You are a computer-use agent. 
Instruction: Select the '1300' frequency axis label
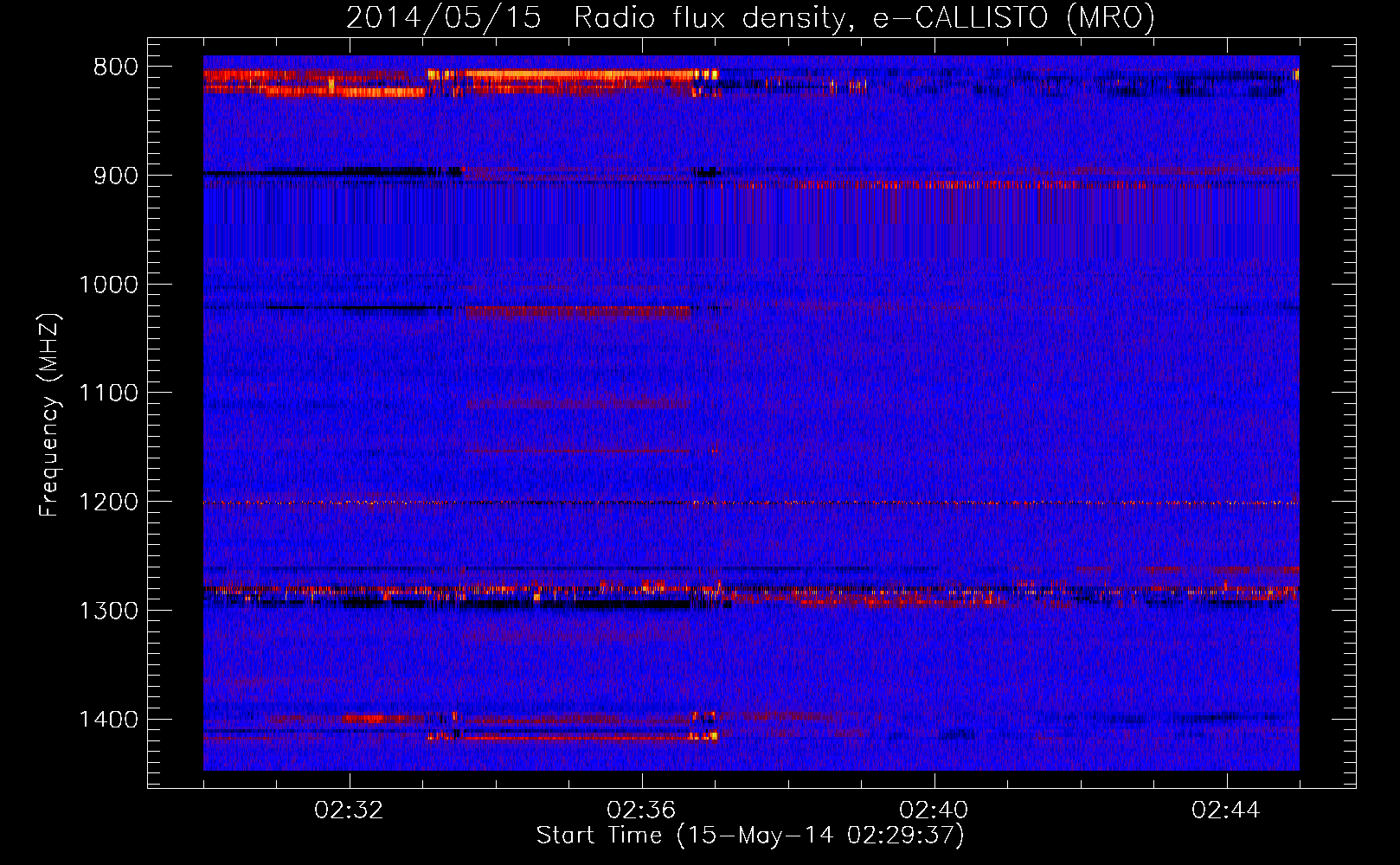(109, 612)
